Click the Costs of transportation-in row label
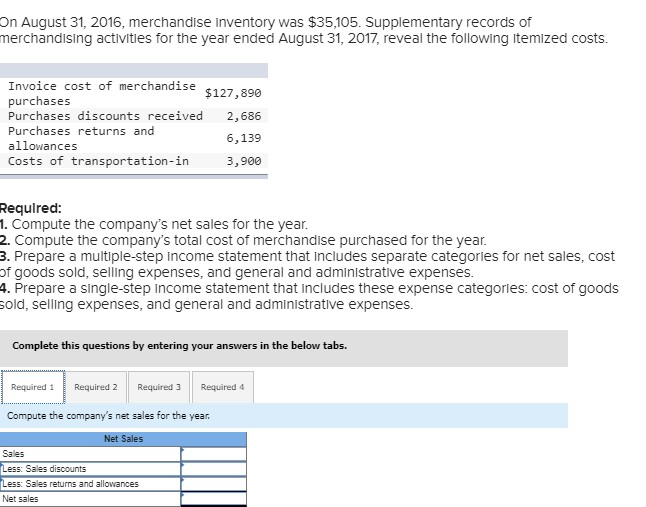The width and height of the screenshot is (646, 507). [x=98, y=161]
